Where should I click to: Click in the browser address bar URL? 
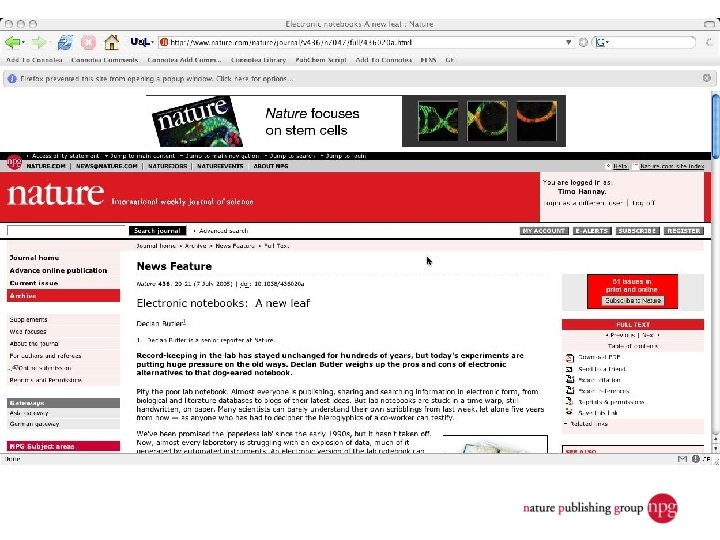tap(365, 42)
